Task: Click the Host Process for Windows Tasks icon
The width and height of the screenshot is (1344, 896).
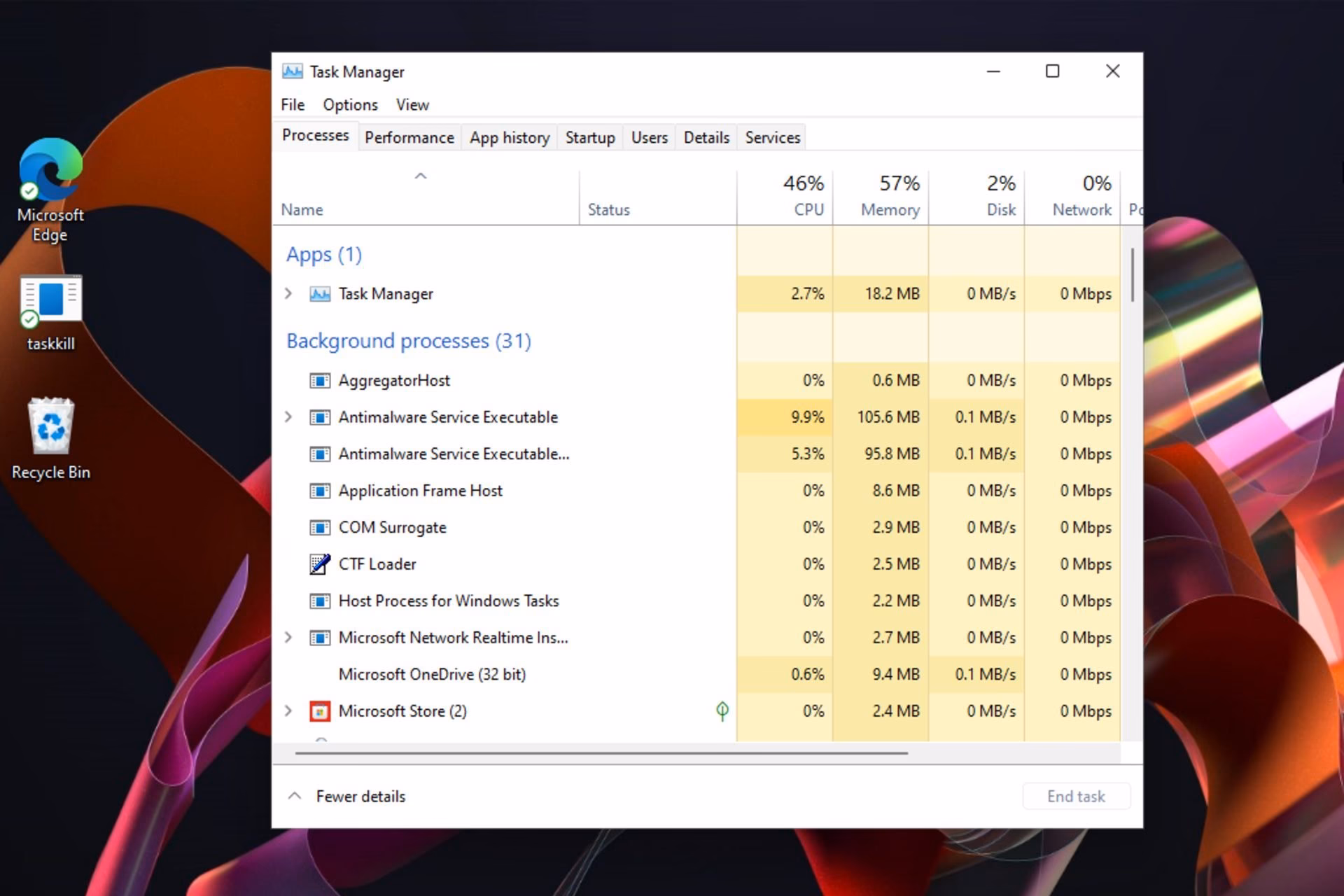Action: [320, 601]
